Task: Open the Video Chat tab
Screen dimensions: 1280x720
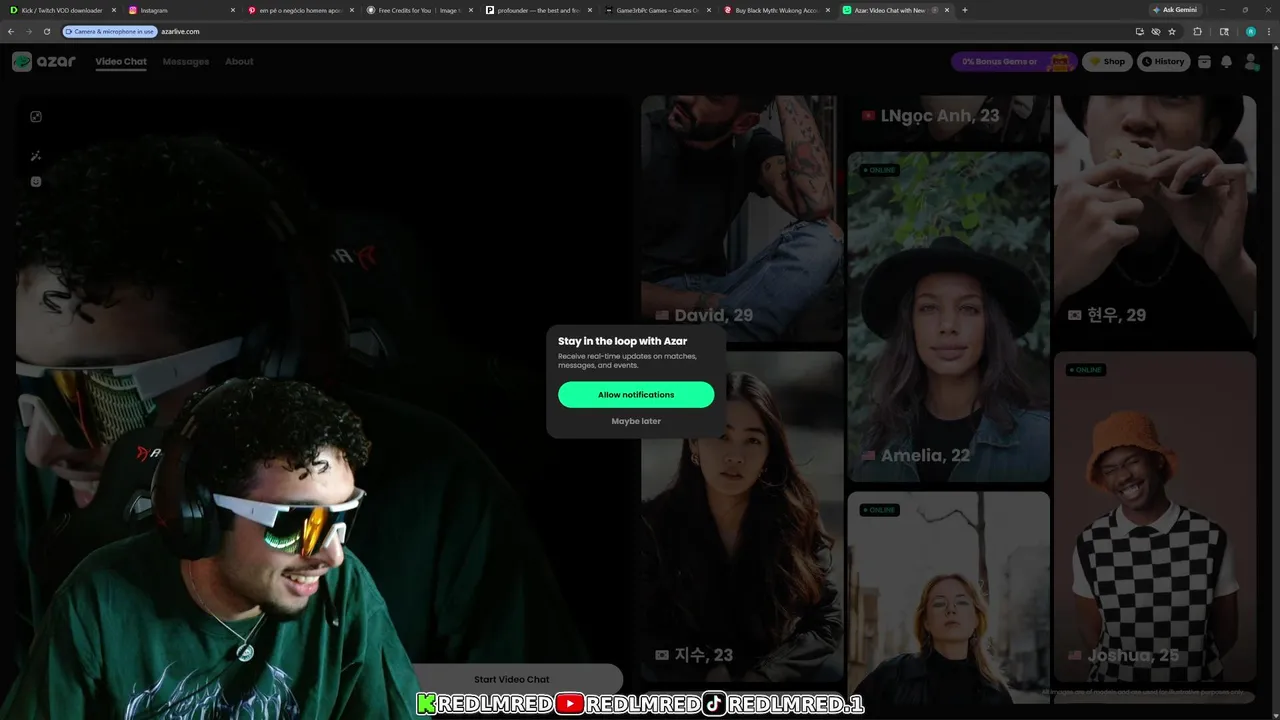Action: (121, 61)
